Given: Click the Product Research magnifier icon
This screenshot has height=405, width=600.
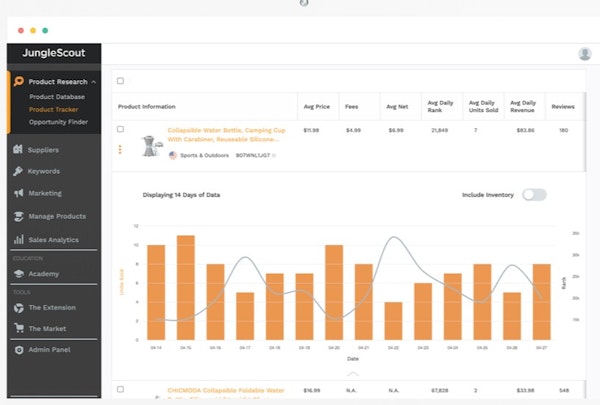Looking at the screenshot, I should pos(18,81).
